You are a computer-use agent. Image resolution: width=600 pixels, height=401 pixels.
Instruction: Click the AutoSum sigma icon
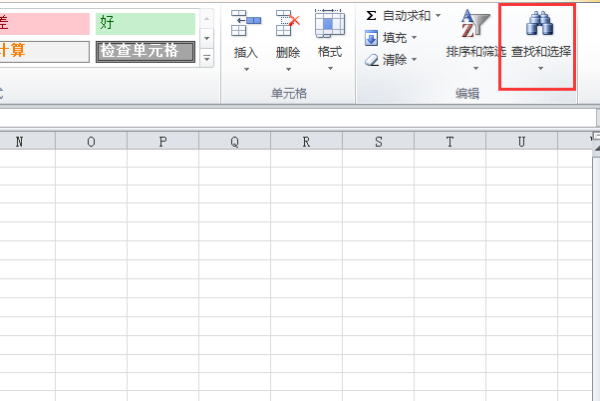[371, 16]
